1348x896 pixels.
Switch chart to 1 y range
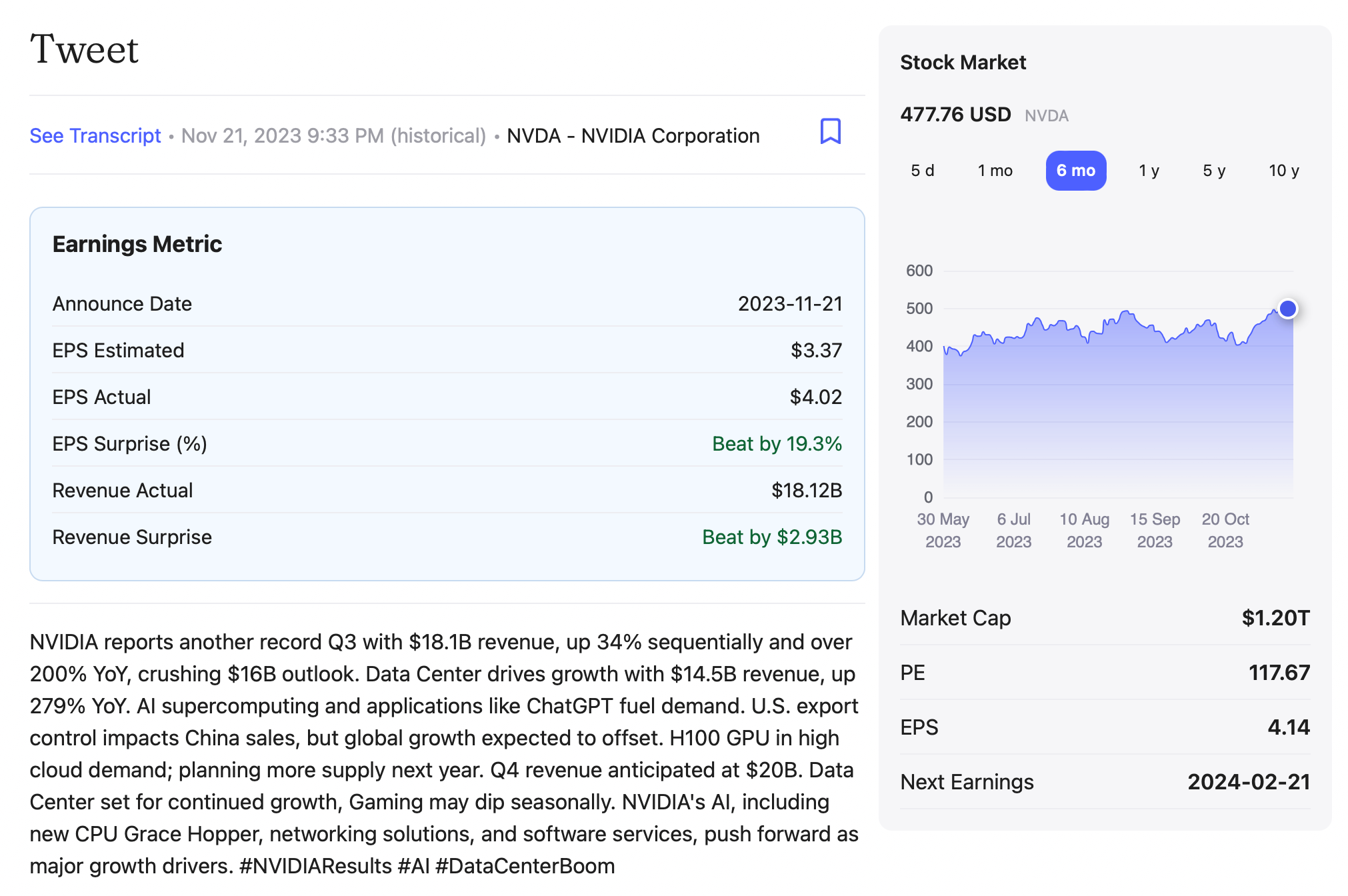tap(1149, 171)
